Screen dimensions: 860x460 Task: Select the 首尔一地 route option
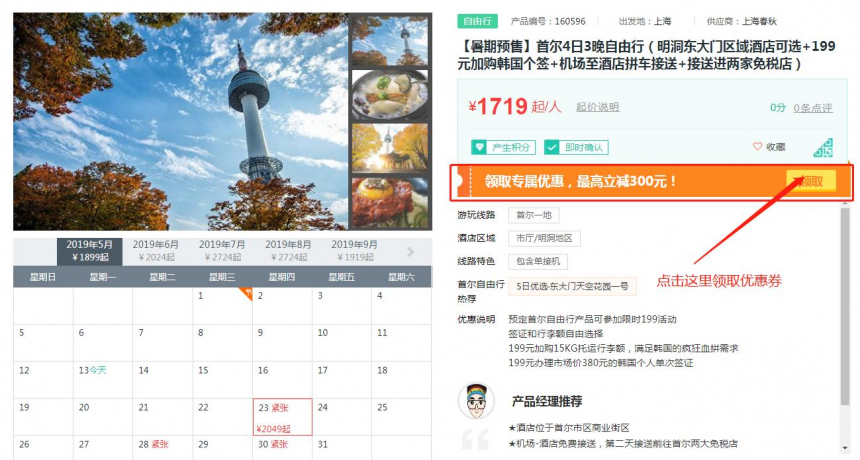[x=533, y=215]
